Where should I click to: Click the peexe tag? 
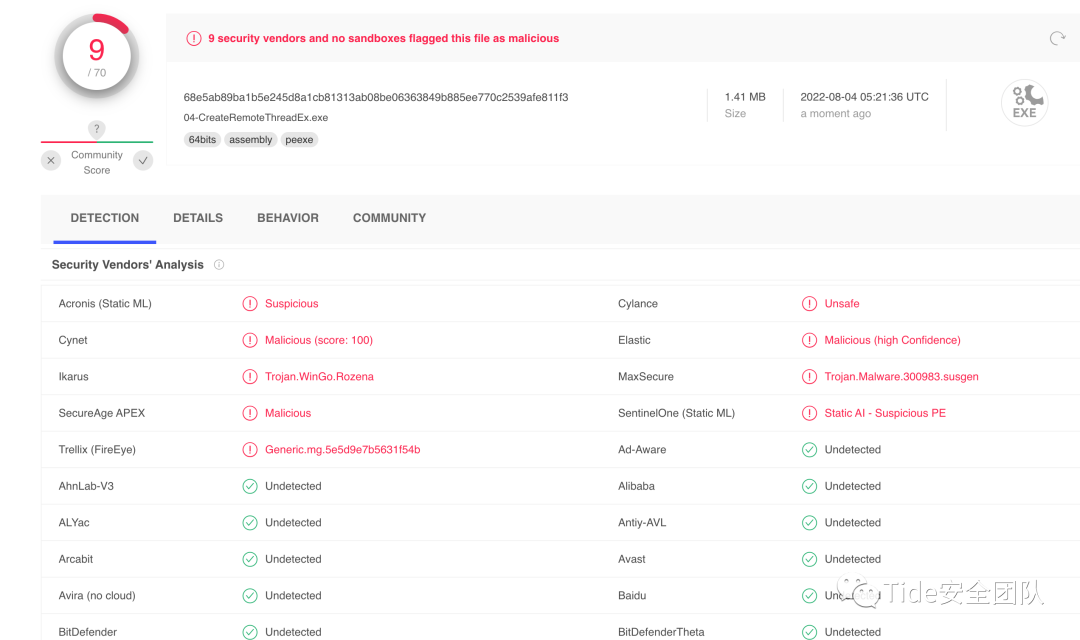pos(299,140)
